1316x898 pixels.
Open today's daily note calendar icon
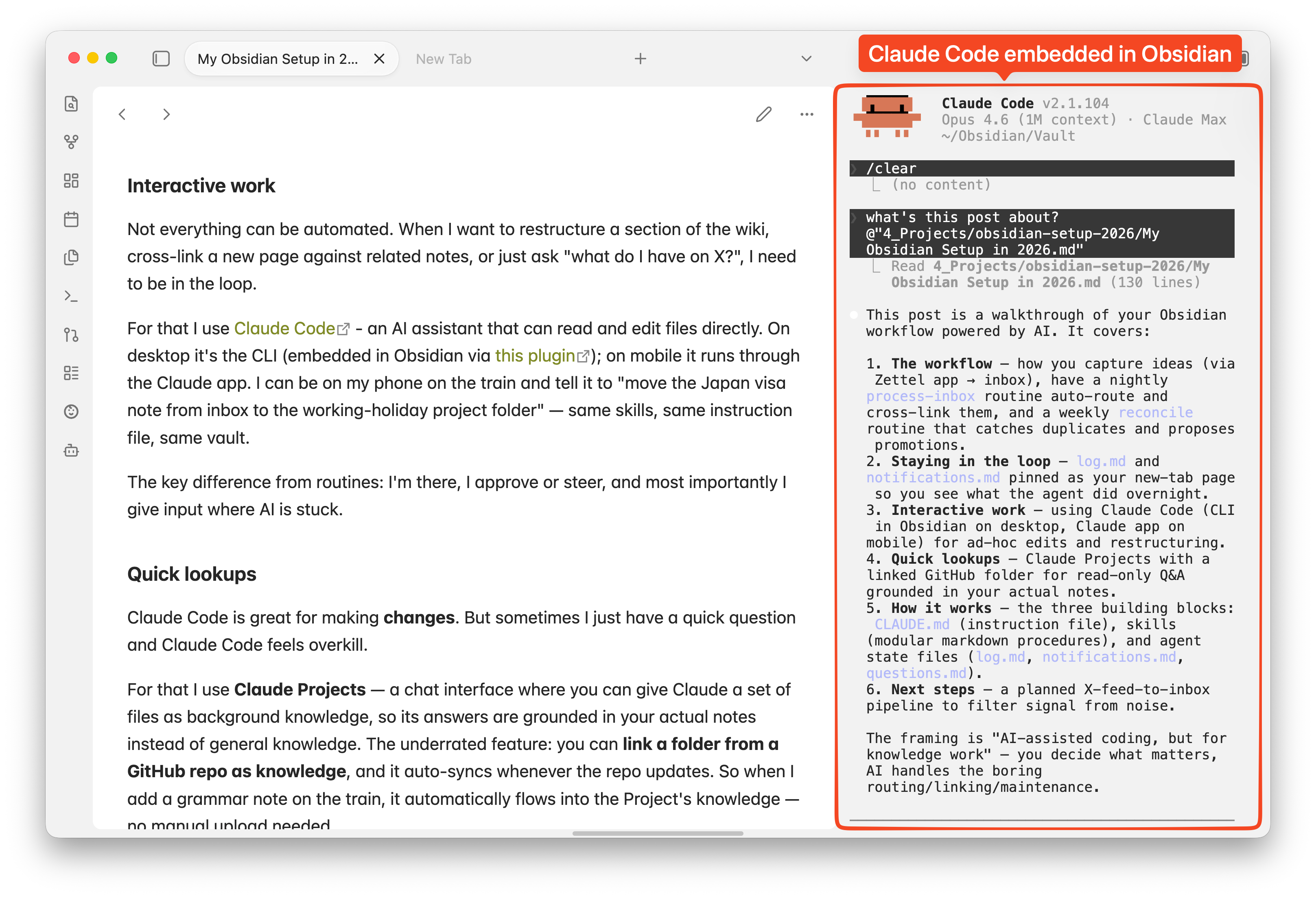click(x=71, y=219)
